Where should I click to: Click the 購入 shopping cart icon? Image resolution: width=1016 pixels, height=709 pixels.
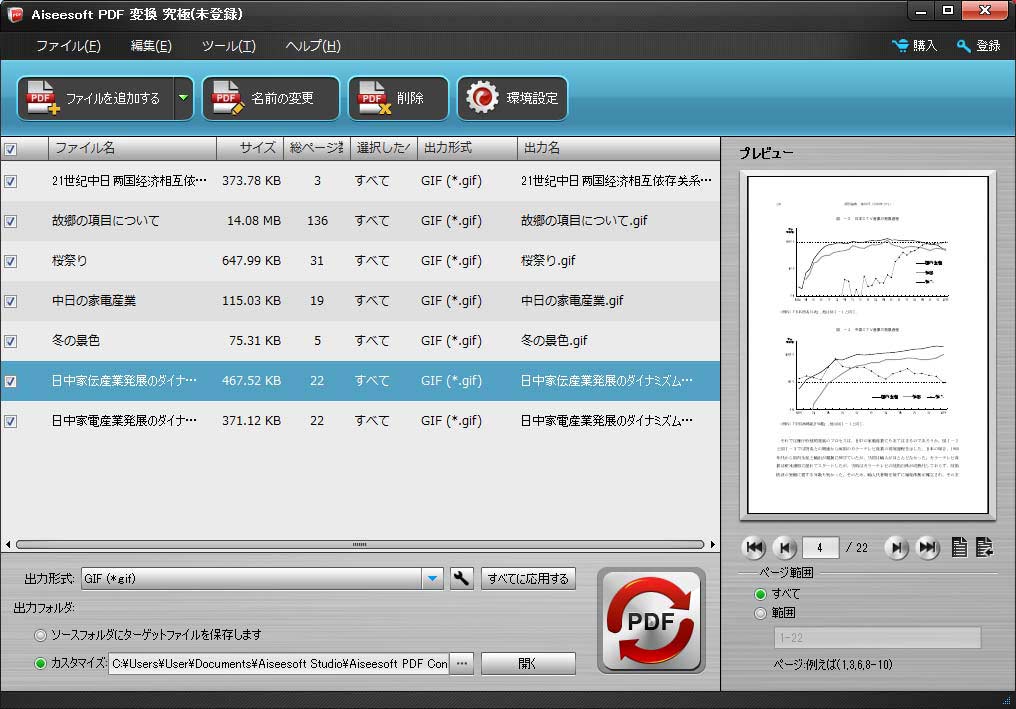tap(901, 46)
